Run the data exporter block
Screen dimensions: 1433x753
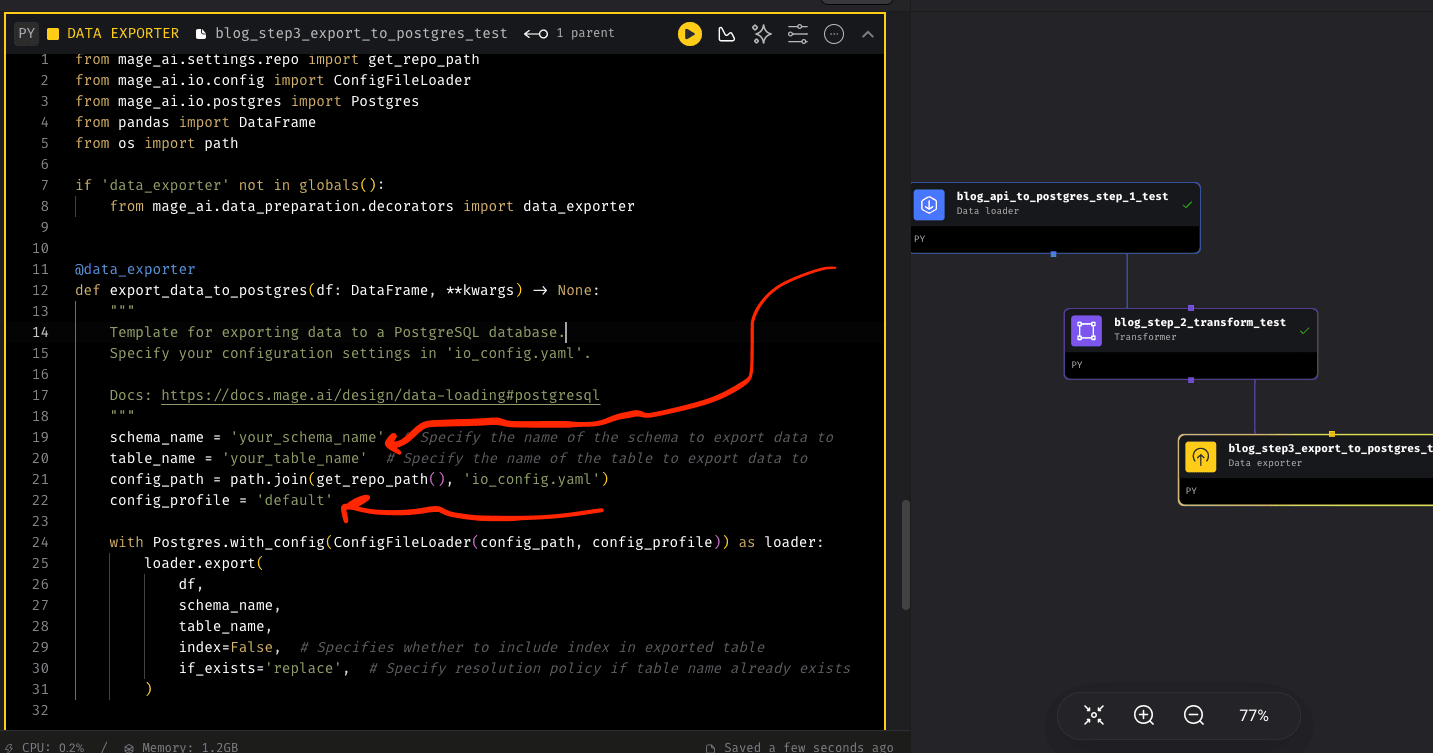pos(689,34)
